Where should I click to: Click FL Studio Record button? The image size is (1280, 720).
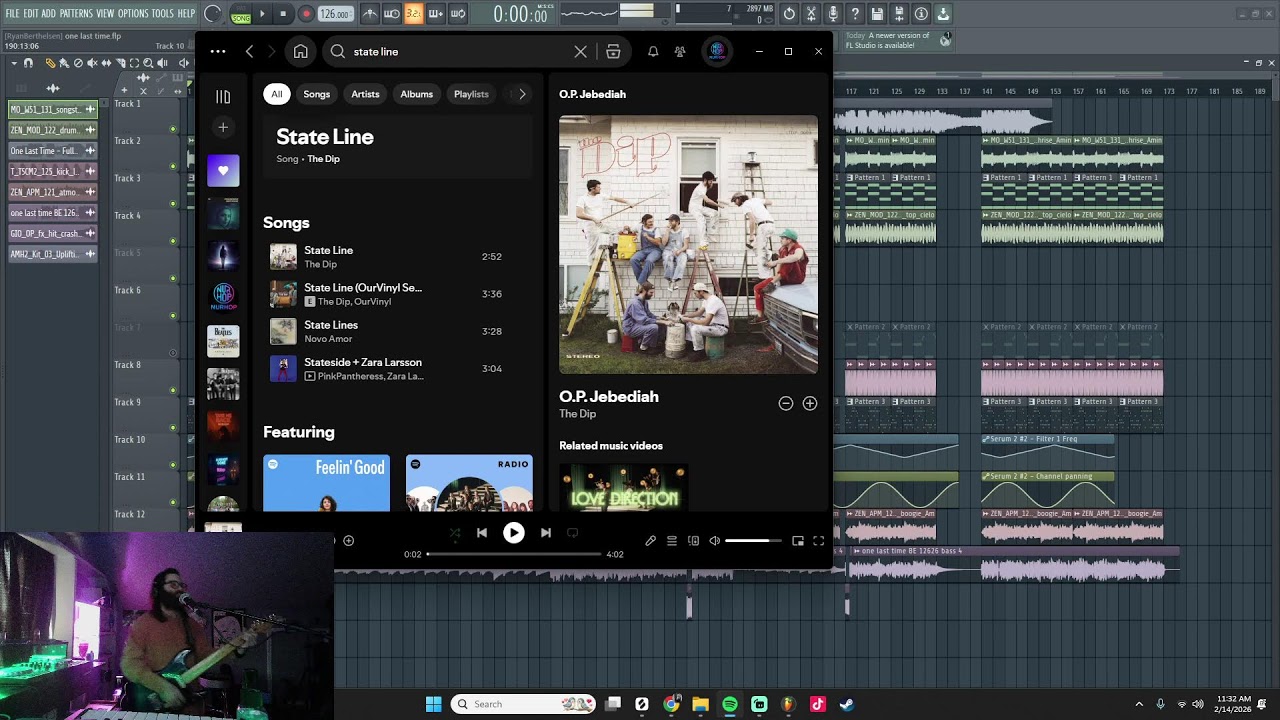coord(306,14)
